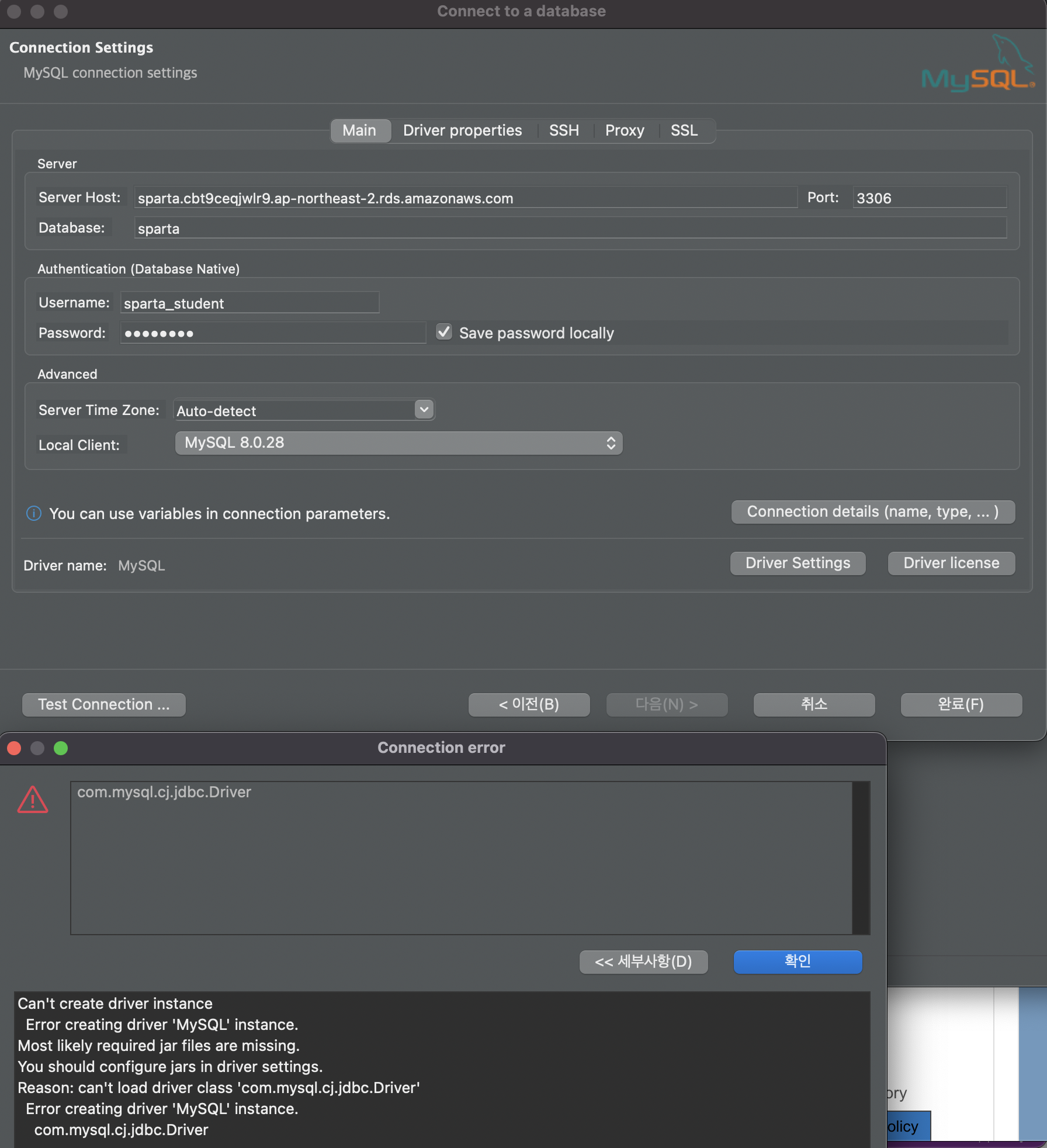Click the 'Reason: can't load driver class' line
The width and height of the screenshot is (1047, 1148).
[x=219, y=1088]
